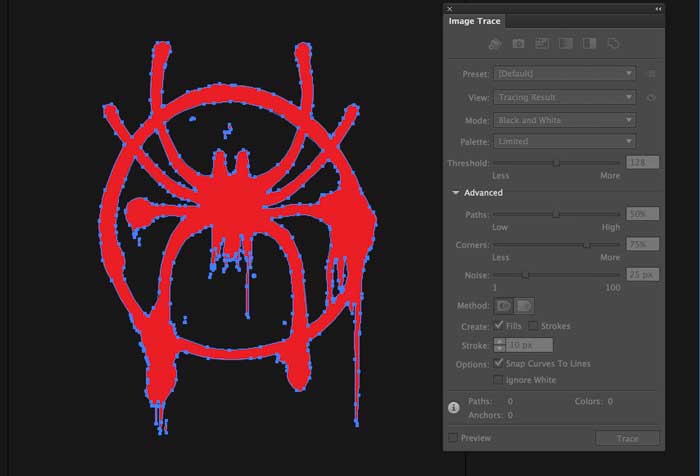Select the Overlapping method icon
This screenshot has width=700, height=476.
pyautogui.click(x=524, y=306)
